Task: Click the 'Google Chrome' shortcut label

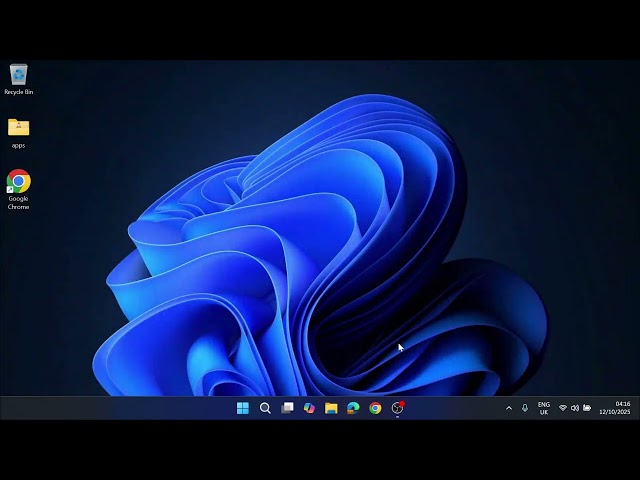Action: (x=18, y=202)
